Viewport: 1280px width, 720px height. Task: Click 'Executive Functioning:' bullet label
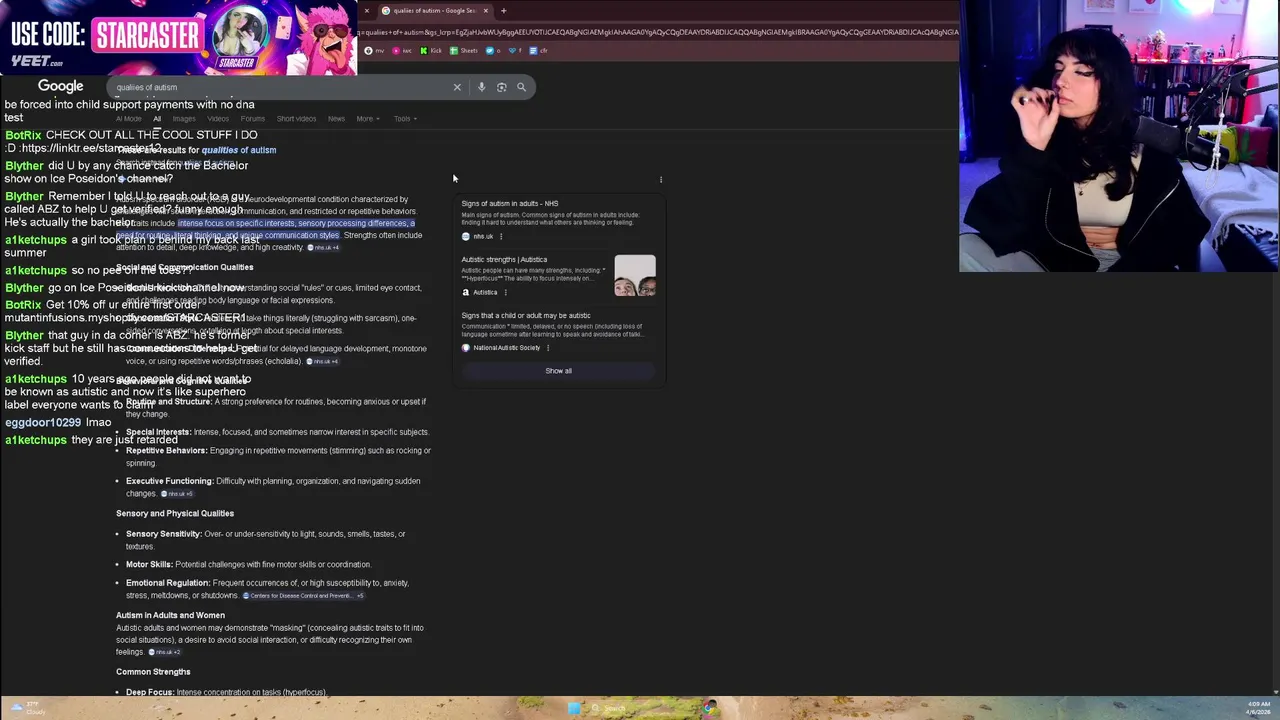[169, 481]
